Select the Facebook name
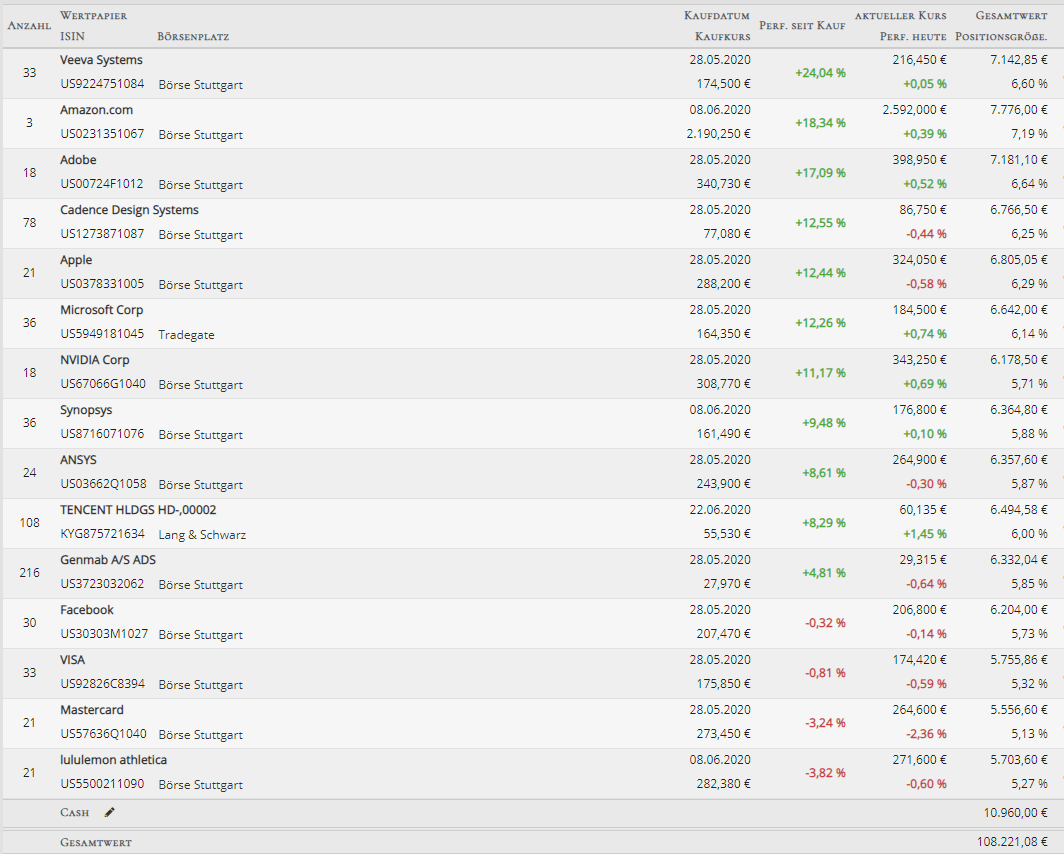This screenshot has height=854, width=1064. coord(87,610)
